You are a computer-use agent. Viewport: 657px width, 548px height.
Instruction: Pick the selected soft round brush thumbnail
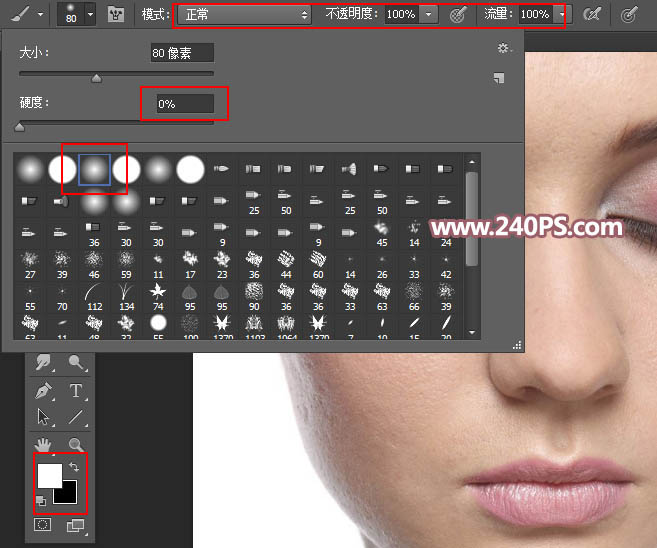(x=95, y=170)
